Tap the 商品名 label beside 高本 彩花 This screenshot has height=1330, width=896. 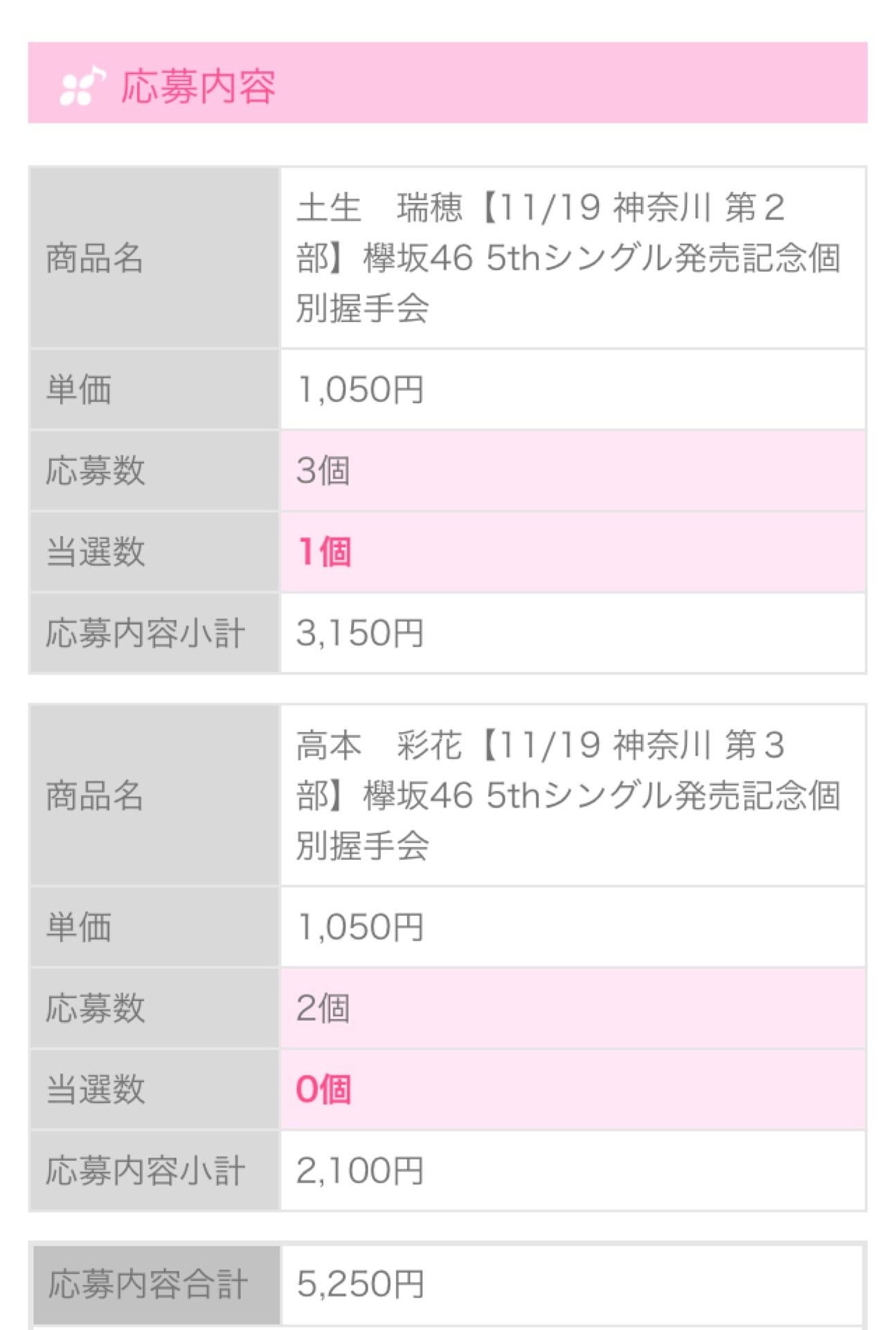pos(95,795)
